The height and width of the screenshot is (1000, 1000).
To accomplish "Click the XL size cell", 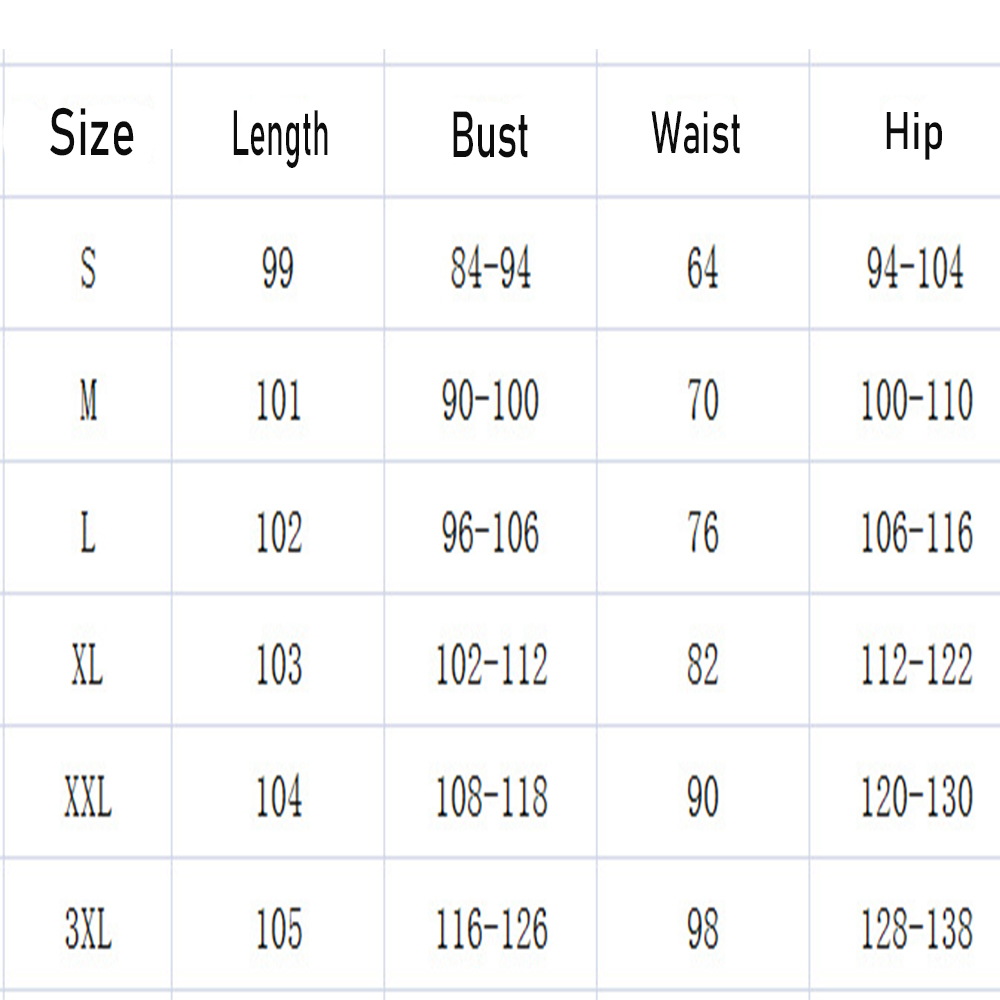I will click(87, 665).
